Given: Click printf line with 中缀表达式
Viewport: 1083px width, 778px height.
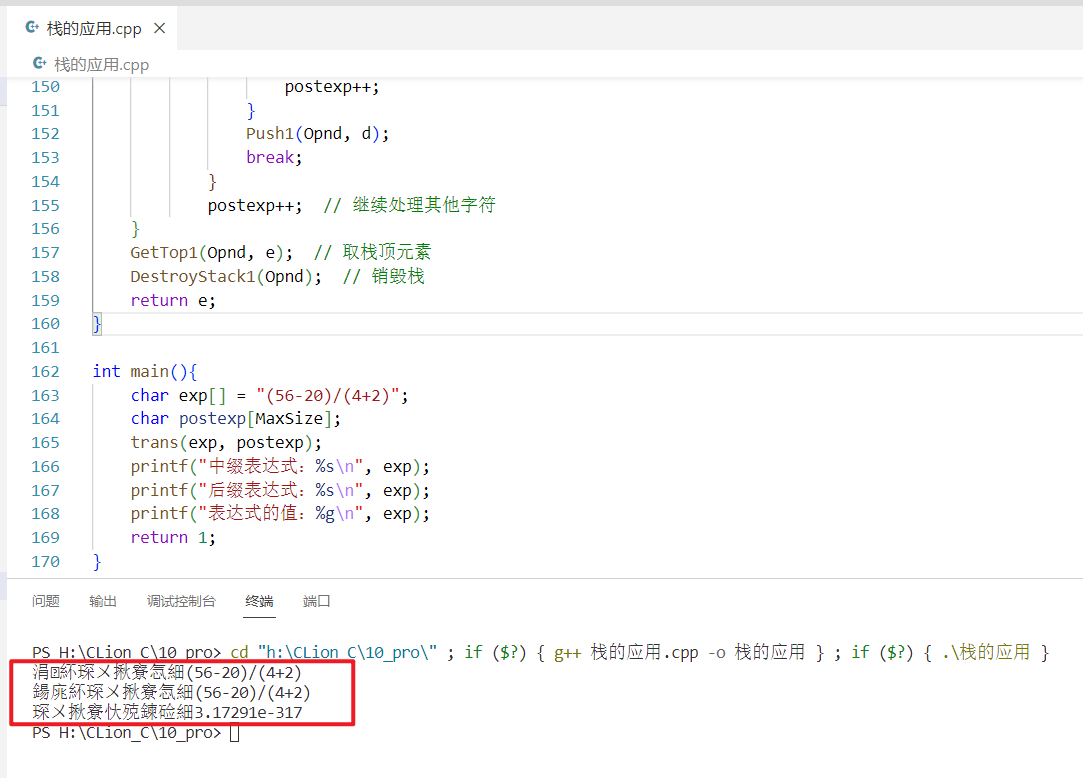Looking at the screenshot, I should (x=280, y=467).
